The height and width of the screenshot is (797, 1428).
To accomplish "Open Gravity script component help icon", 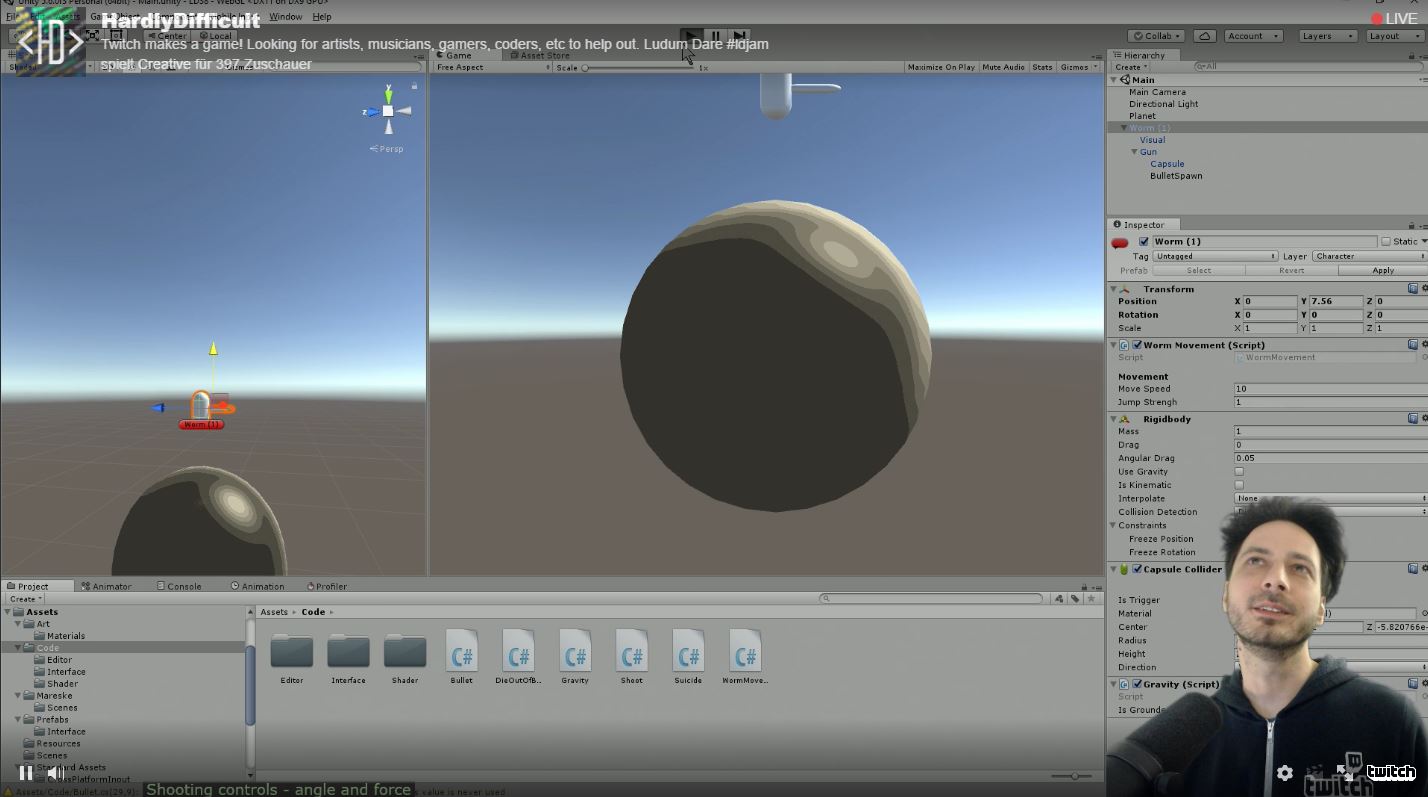I will click(1413, 684).
